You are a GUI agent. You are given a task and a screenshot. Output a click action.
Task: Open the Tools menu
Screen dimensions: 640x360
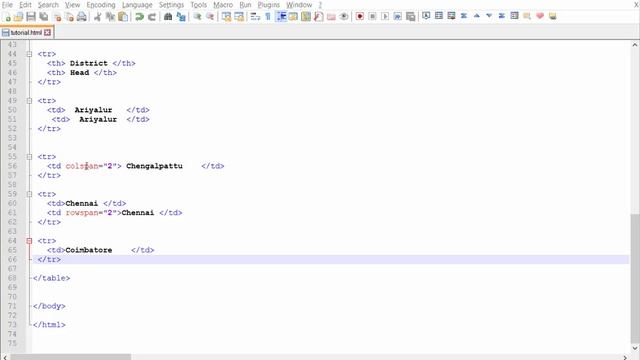199,5
